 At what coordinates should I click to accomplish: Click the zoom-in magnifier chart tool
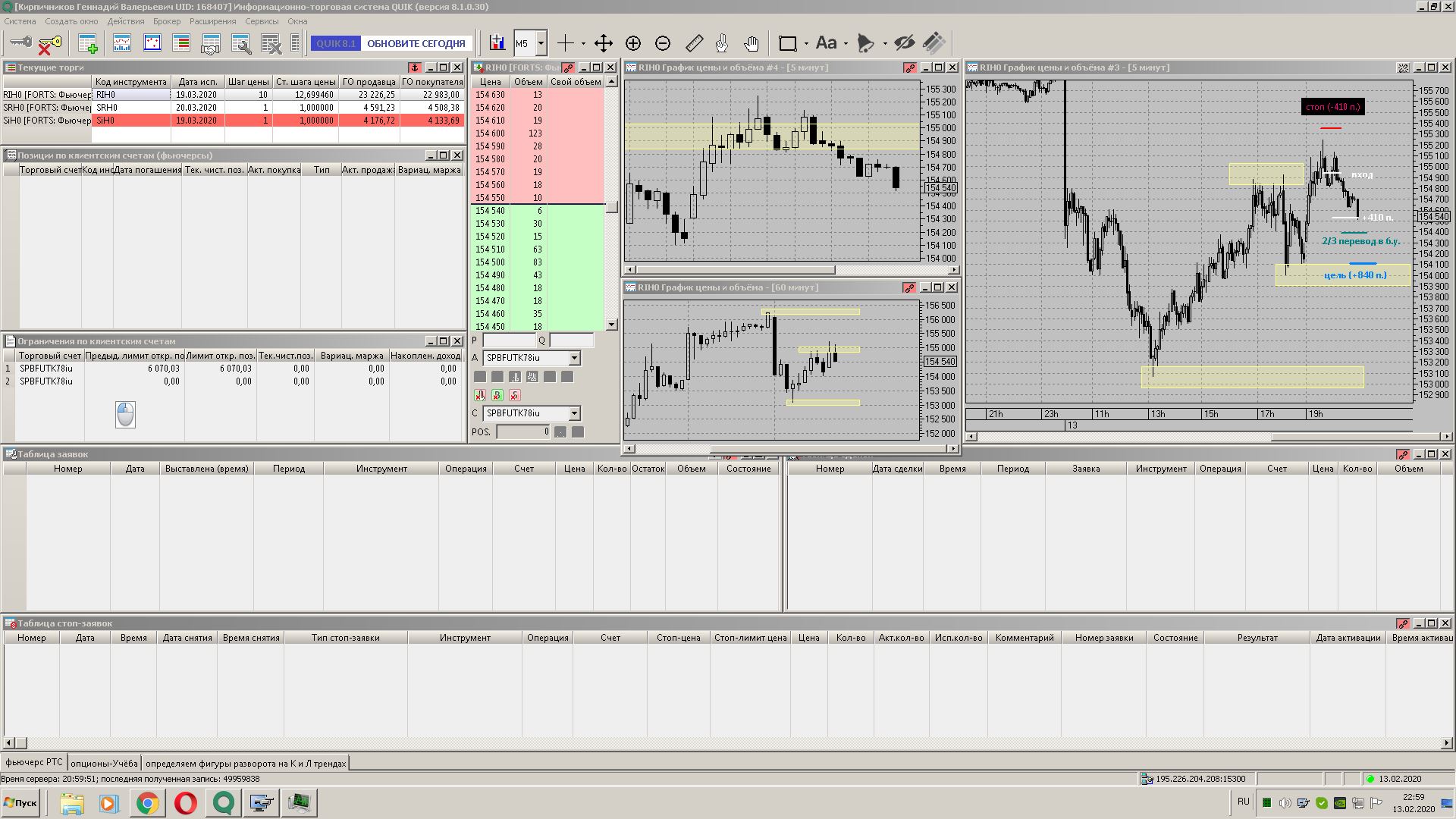coord(633,43)
